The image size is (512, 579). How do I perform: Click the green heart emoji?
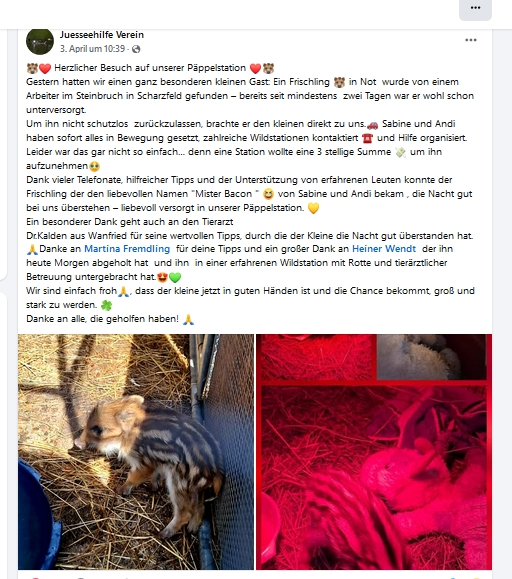coord(175,277)
